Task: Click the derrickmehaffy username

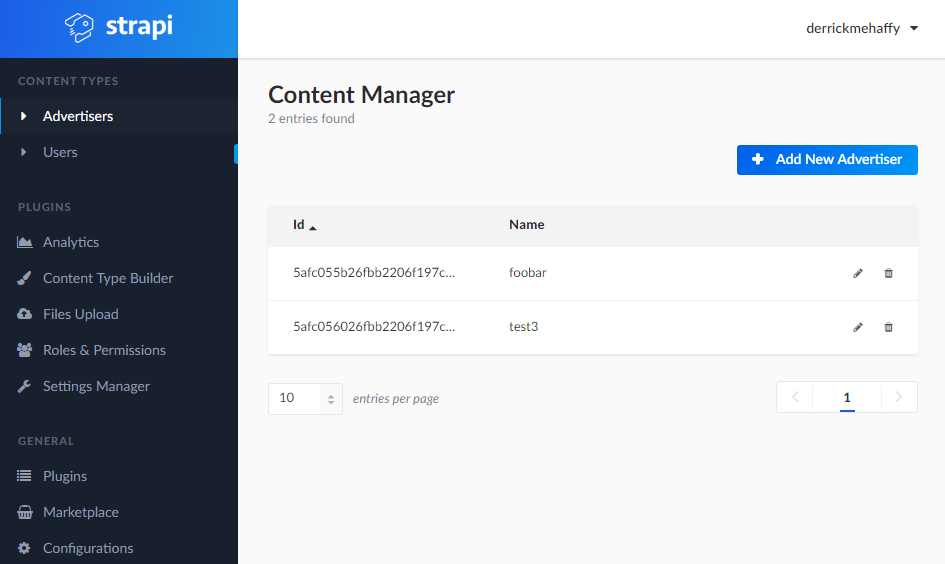Action: pos(853,28)
